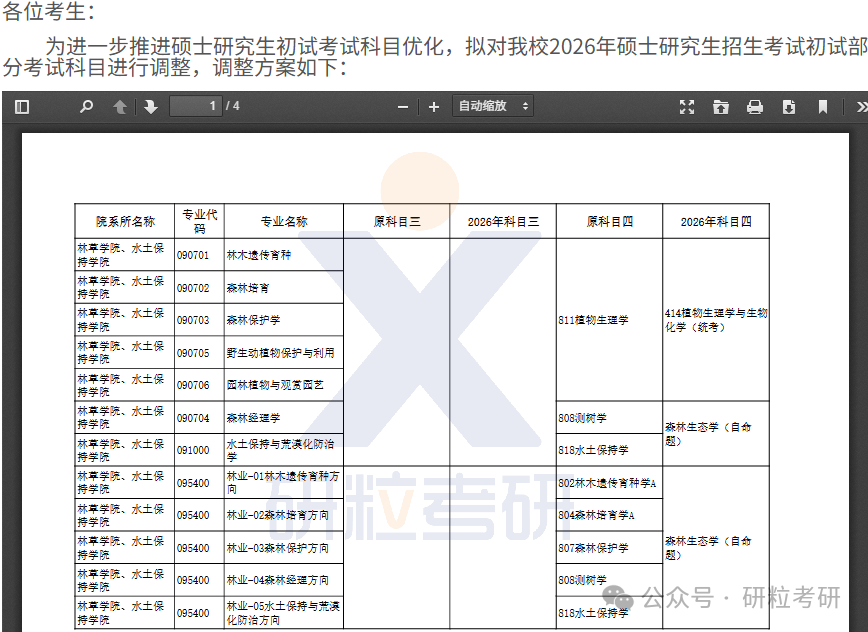The image size is (868, 632).
Task: Click the 原科目三 column header
Action: 397,221
